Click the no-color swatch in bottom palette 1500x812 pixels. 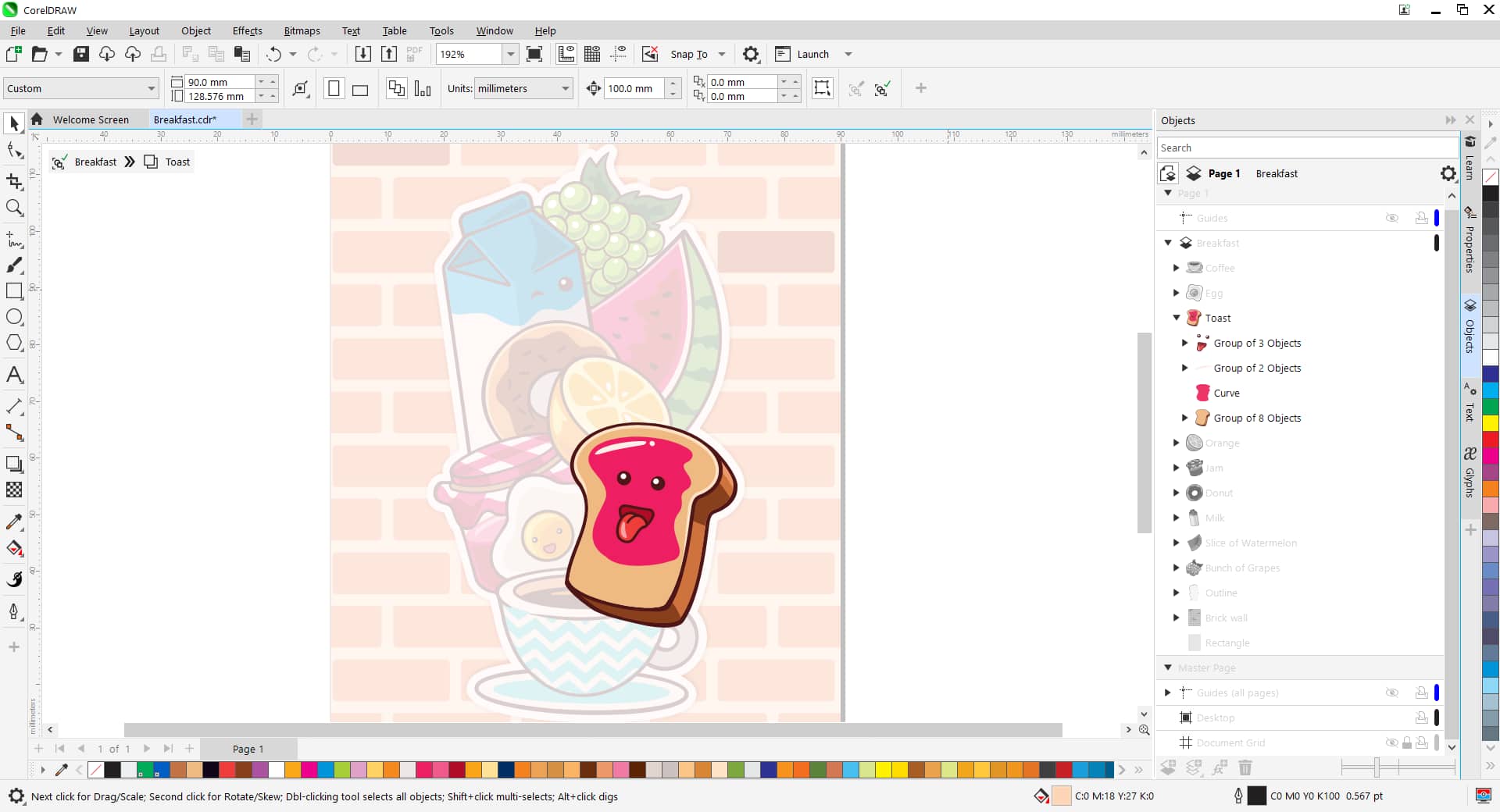click(96, 770)
